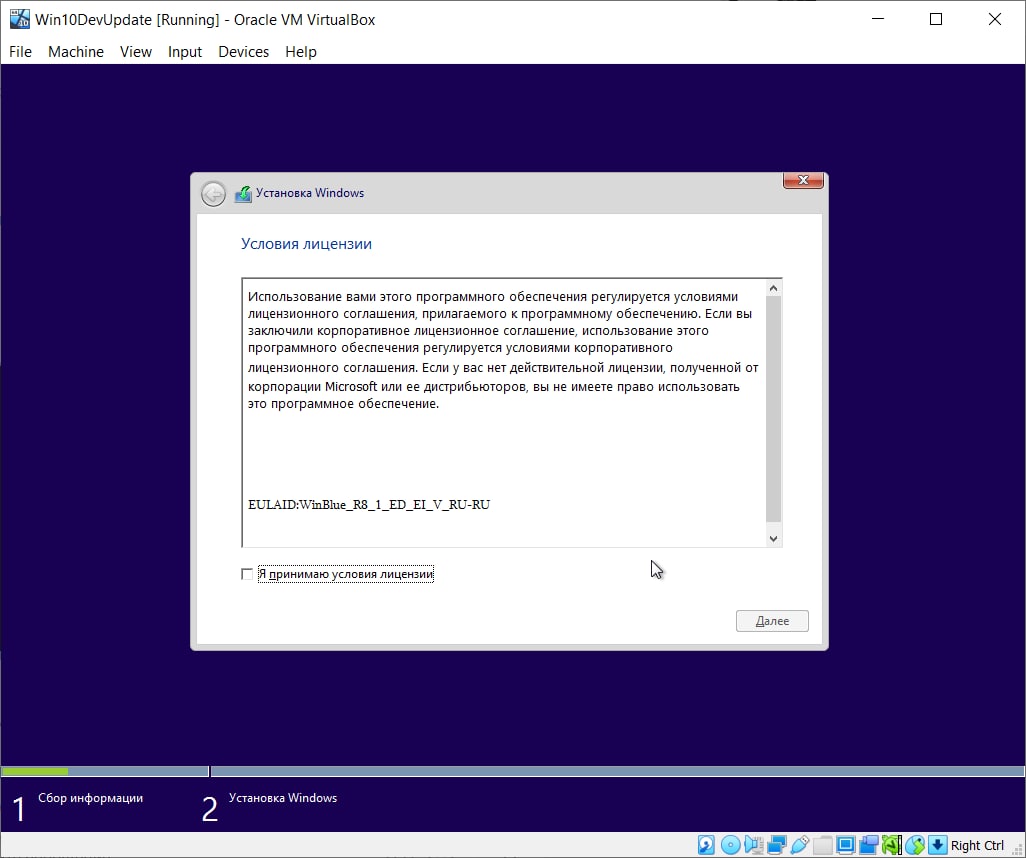This screenshot has width=1026, height=858.
Task: Minimize the VirtualBox window
Action: [x=878, y=19]
